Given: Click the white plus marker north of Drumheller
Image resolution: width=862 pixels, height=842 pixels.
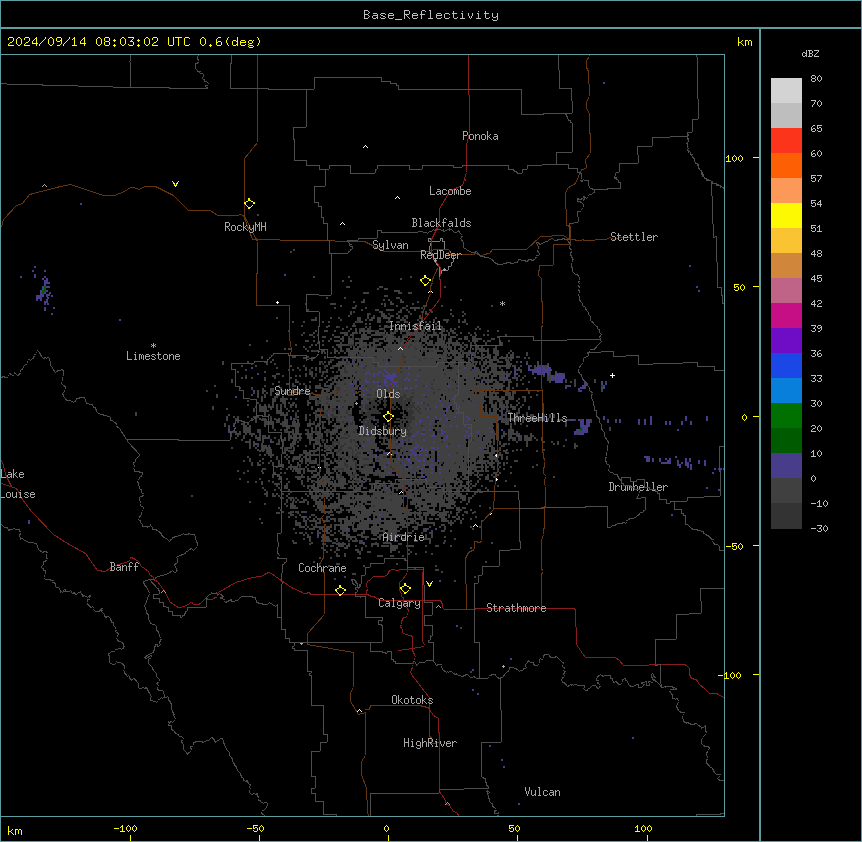Looking at the screenshot, I should (x=612, y=375).
